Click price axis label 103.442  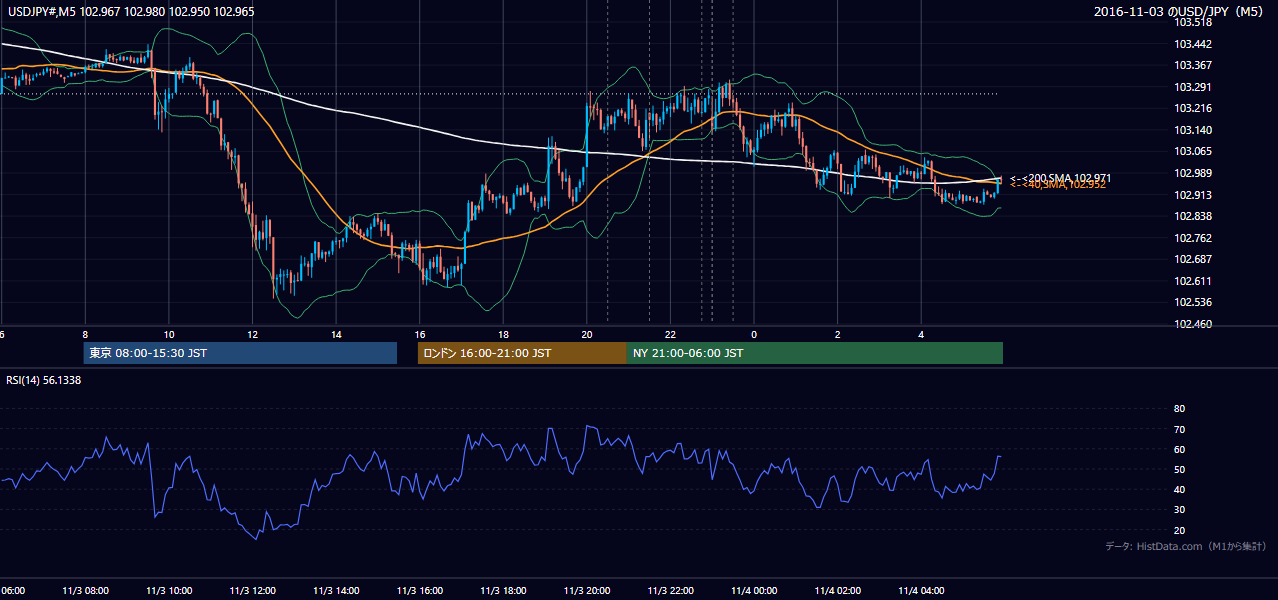tap(1194, 44)
